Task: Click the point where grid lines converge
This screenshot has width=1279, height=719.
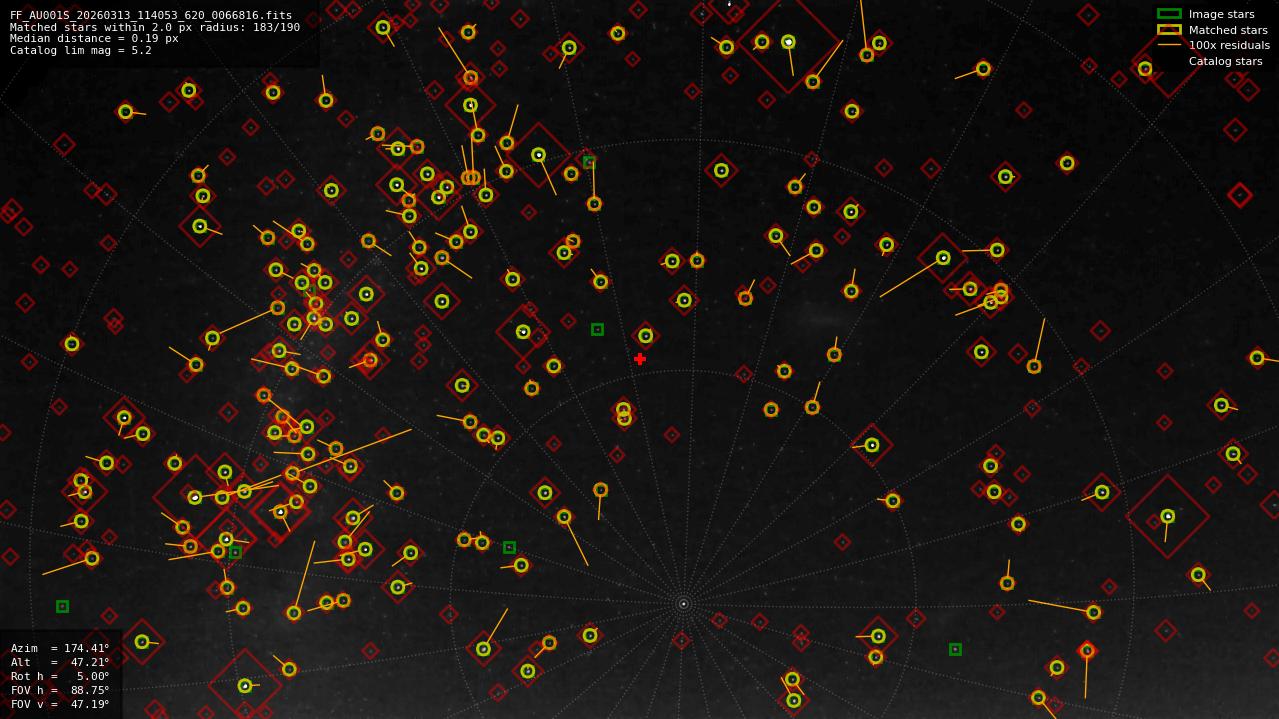Action: pos(684,603)
